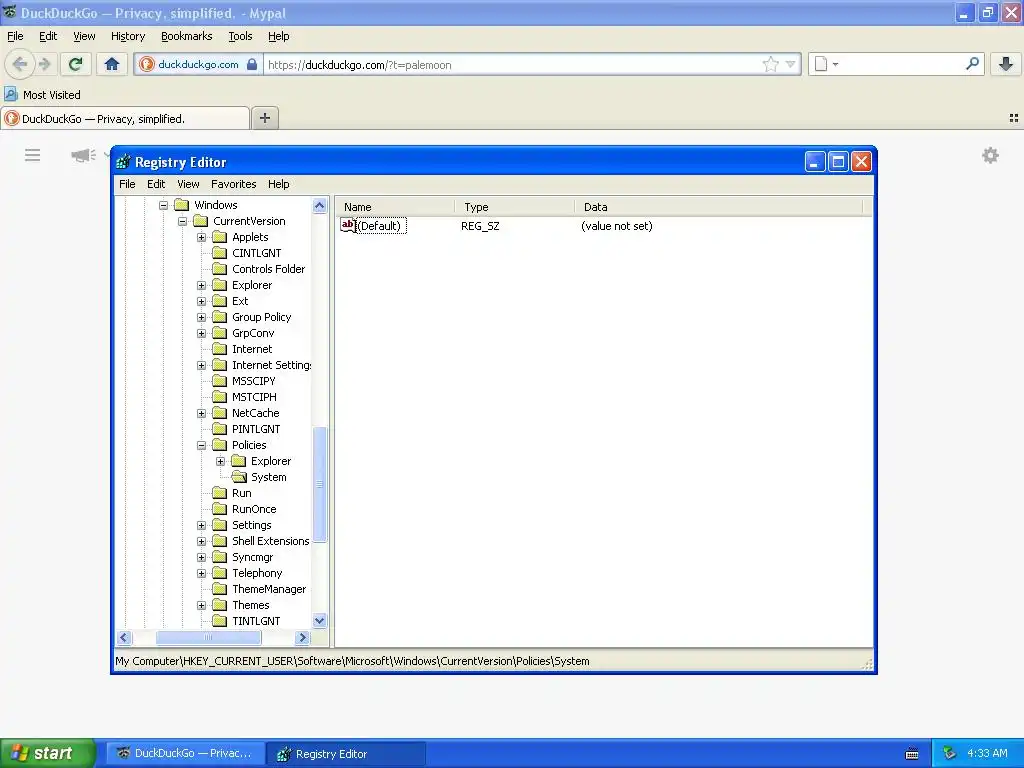Click the bookmark star in the address bar
The width and height of the screenshot is (1024, 768).
tap(771, 64)
